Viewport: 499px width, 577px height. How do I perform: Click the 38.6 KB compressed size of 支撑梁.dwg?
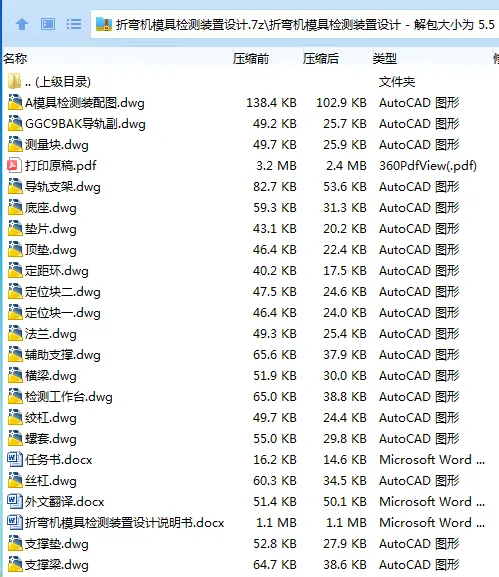(345, 564)
